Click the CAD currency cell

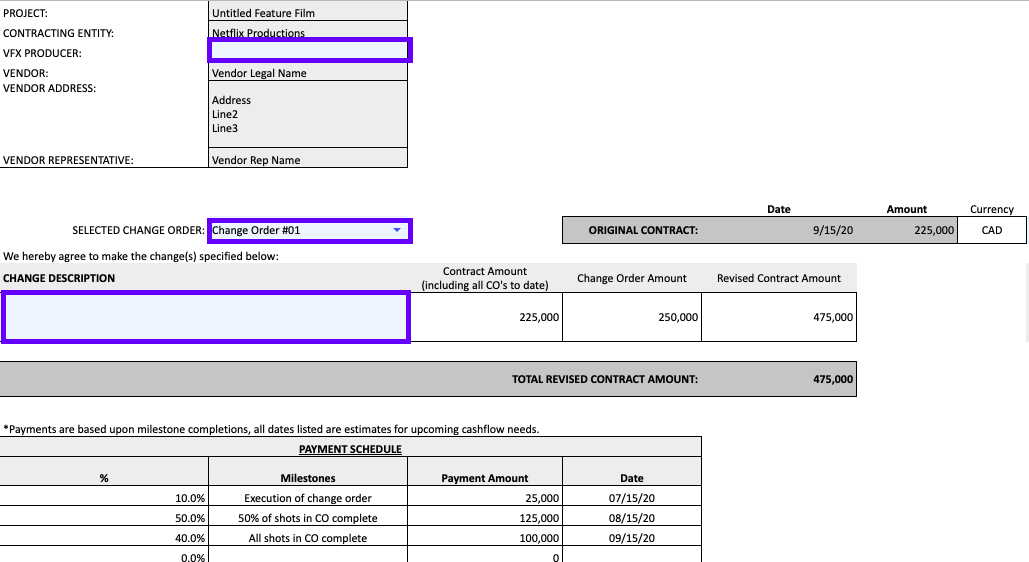point(992,230)
